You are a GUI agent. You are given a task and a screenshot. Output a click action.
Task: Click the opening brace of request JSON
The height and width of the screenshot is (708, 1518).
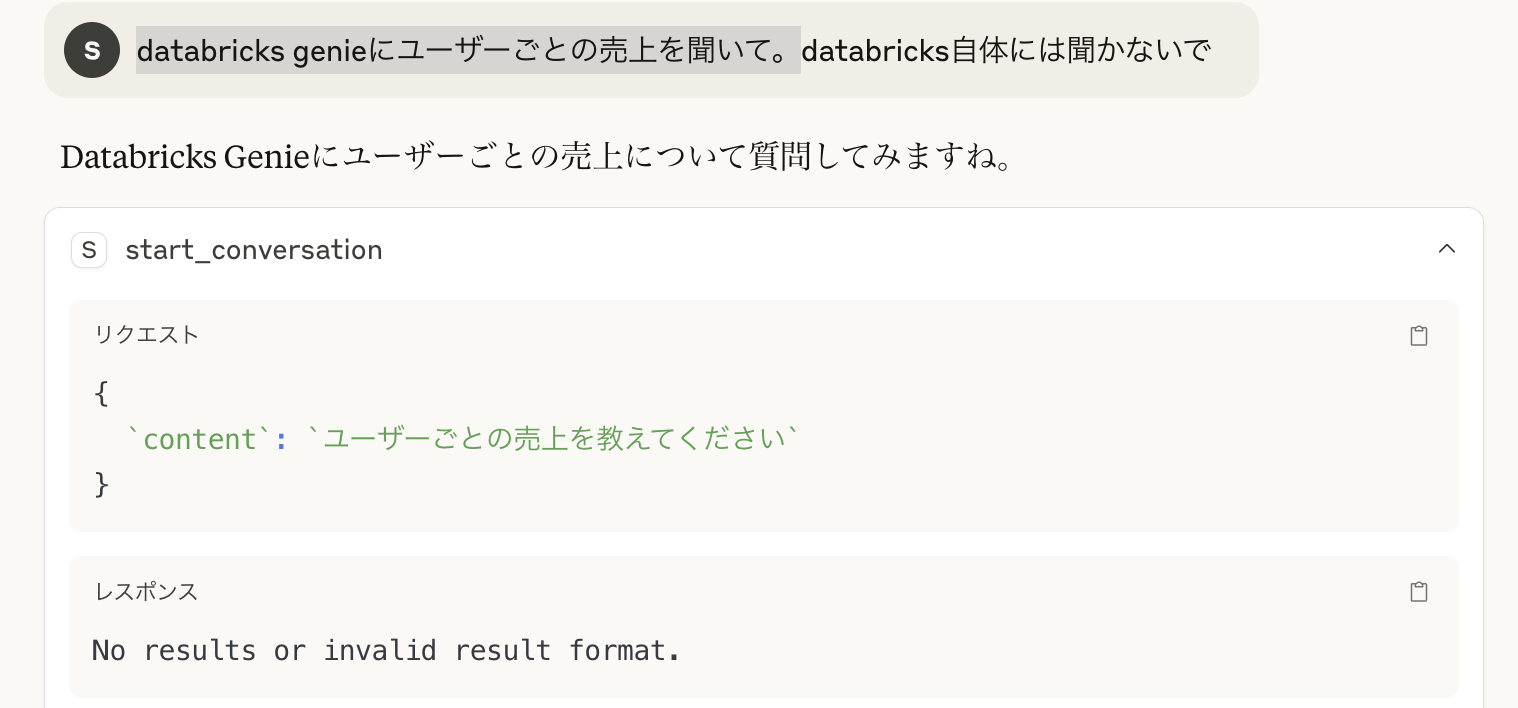pos(101,393)
